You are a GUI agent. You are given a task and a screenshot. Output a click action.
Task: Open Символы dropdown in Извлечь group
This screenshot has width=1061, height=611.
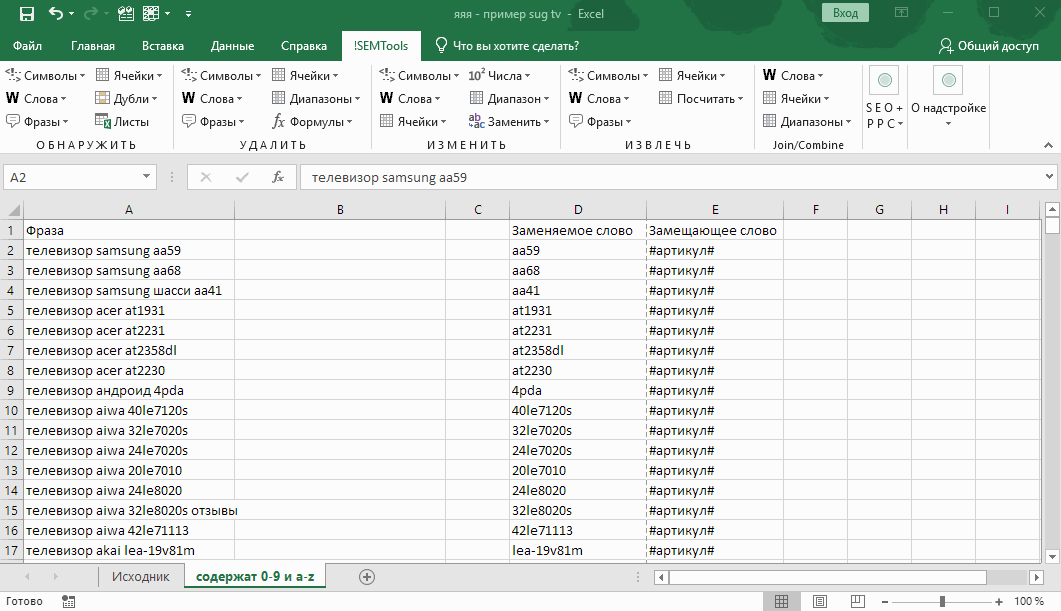coord(608,76)
